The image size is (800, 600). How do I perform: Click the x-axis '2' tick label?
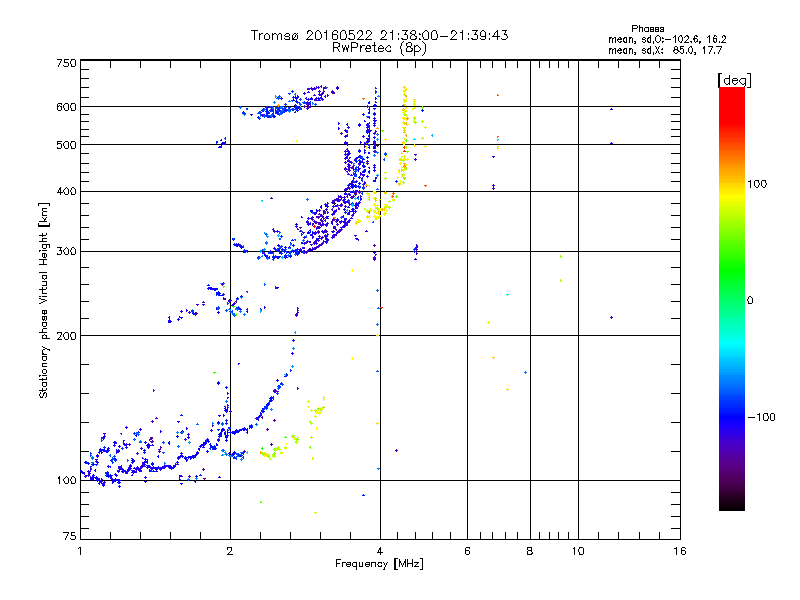point(230,551)
